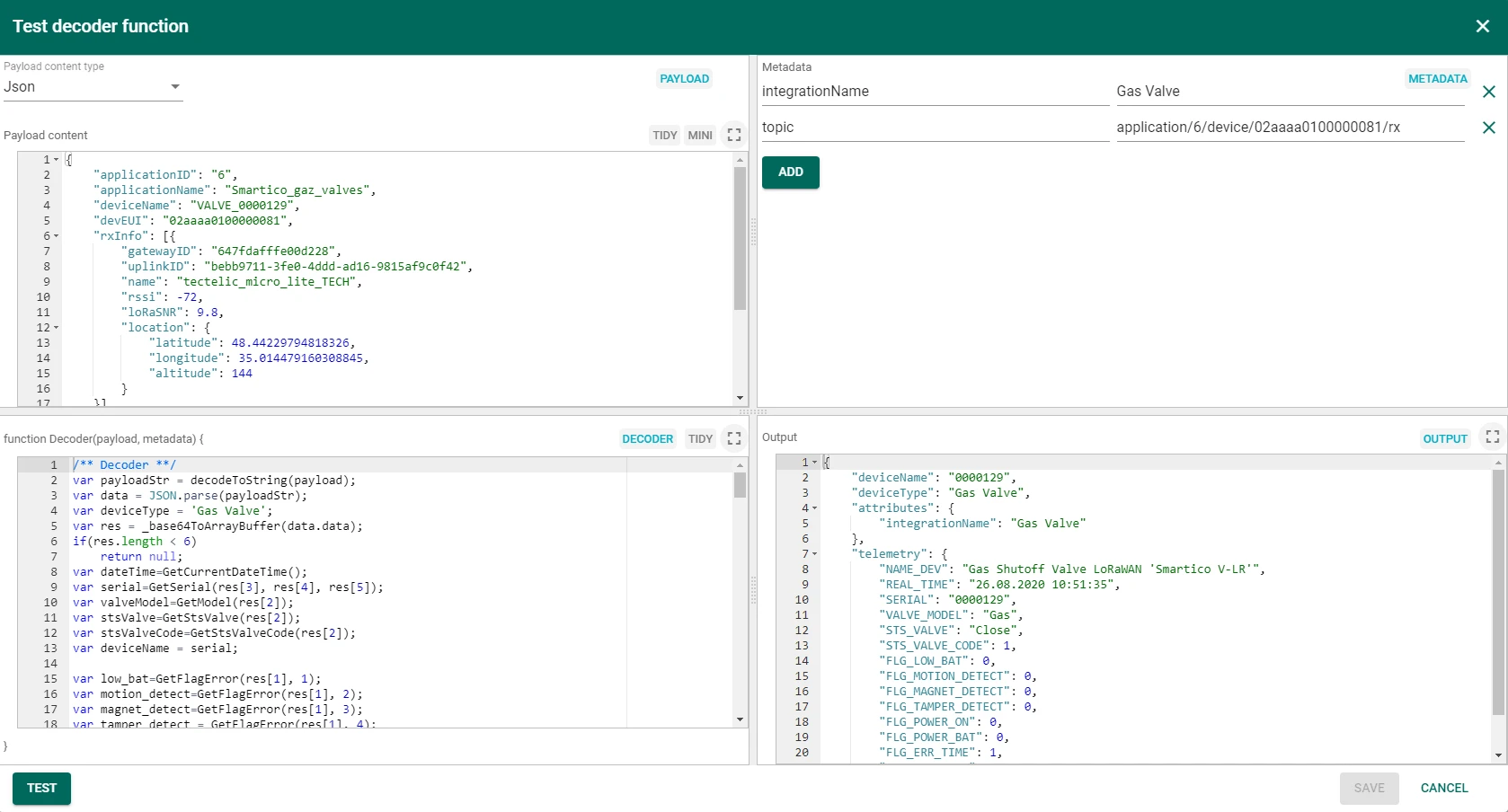This screenshot has width=1508, height=812.
Task: Click the decoder editor scrollbar thumb
Action: [x=740, y=485]
